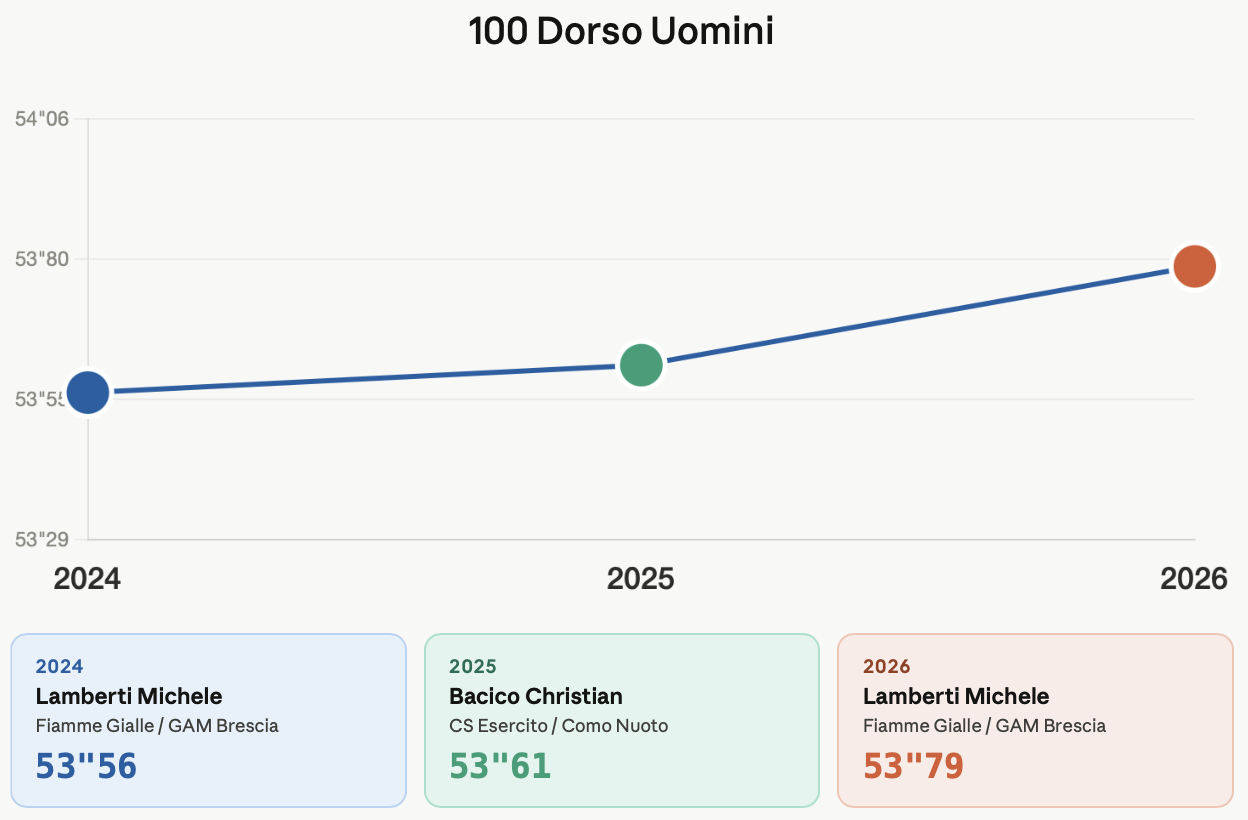Click the CS Esercito / Como Nuoto team text
1248x820 pixels.
pos(558,726)
